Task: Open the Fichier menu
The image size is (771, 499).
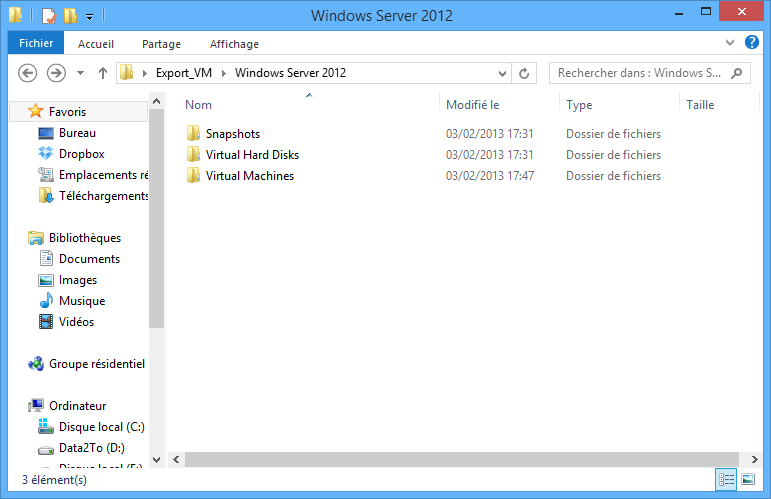Action: (x=36, y=43)
